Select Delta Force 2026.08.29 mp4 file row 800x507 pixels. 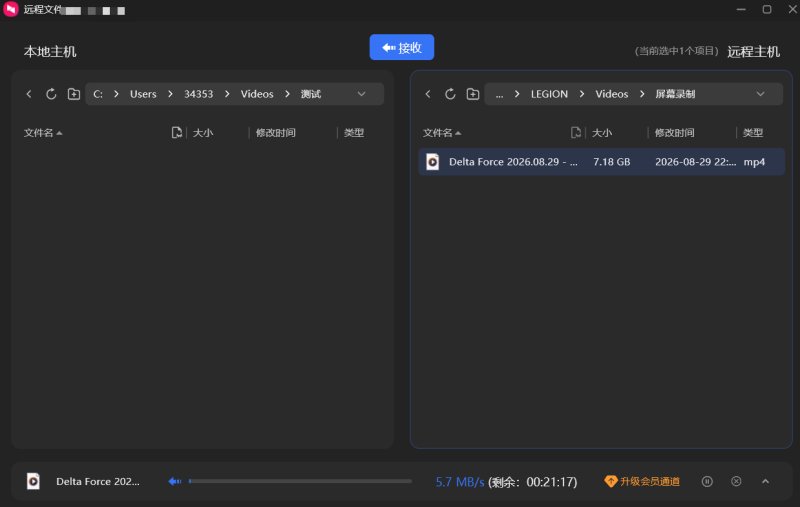[602, 162]
